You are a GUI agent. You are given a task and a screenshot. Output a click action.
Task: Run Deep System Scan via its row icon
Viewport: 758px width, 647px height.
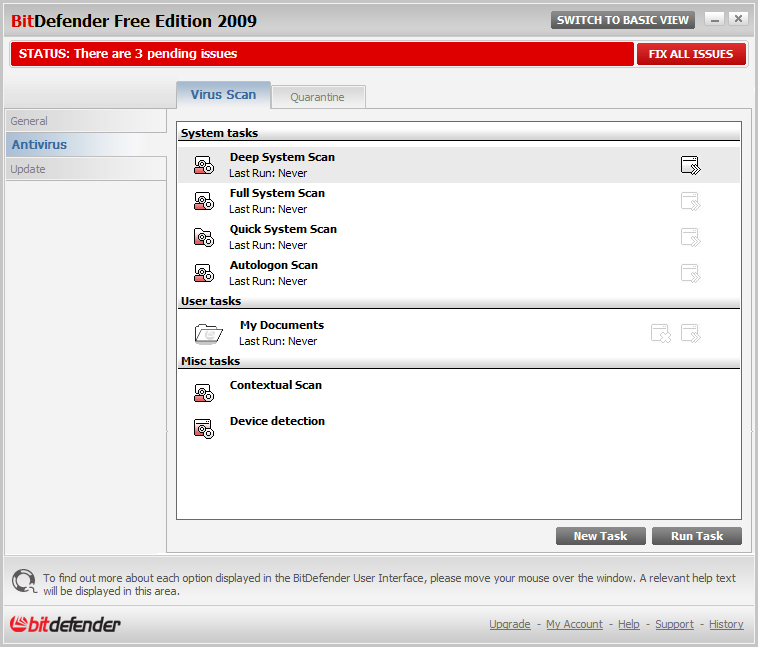click(x=690, y=165)
